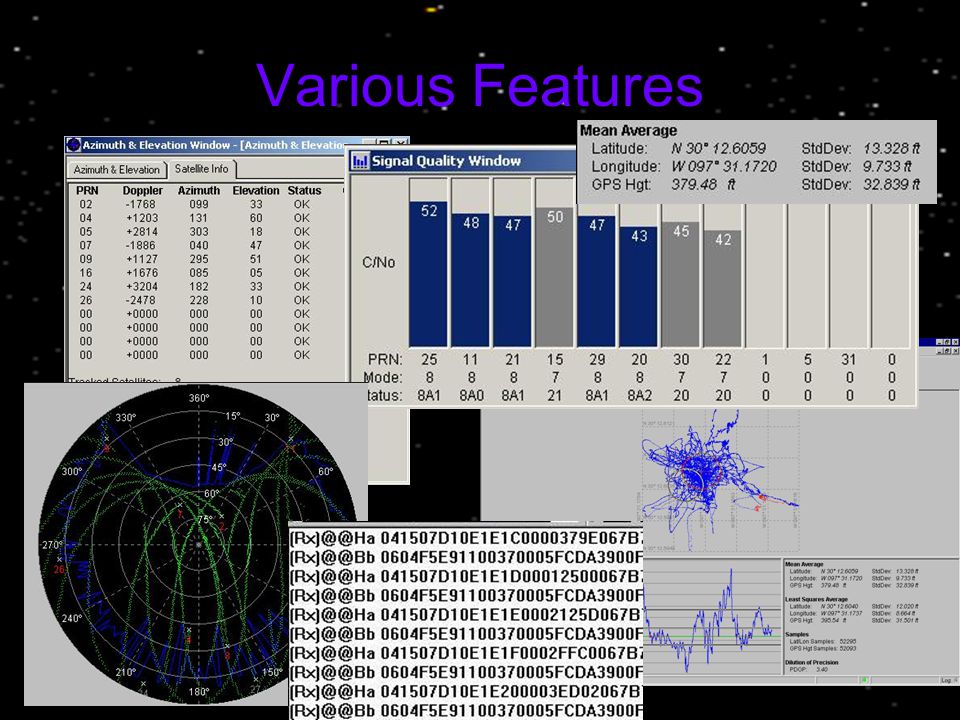Screen dimensions: 960x720
Task: Click the PRN column header in Satellite Info table
Action: point(87,190)
